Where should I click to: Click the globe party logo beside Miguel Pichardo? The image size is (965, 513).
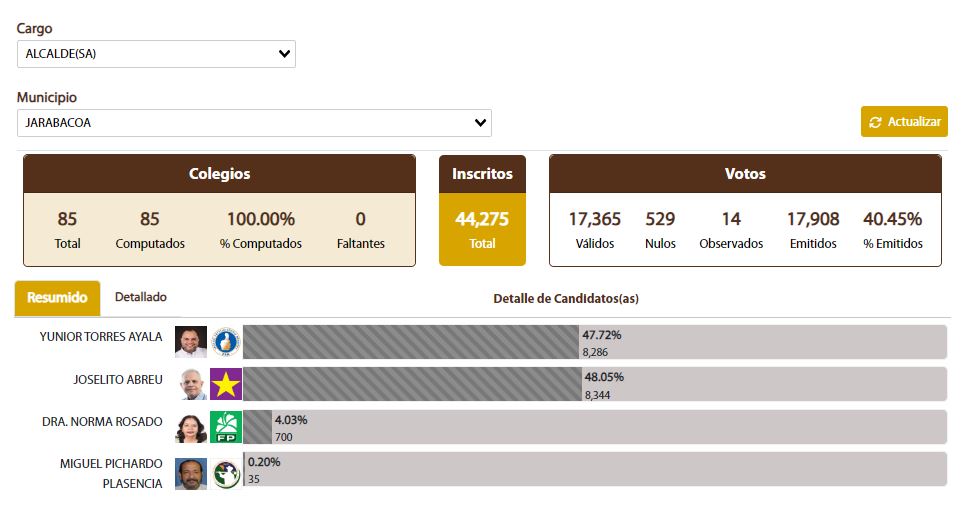tap(226, 473)
